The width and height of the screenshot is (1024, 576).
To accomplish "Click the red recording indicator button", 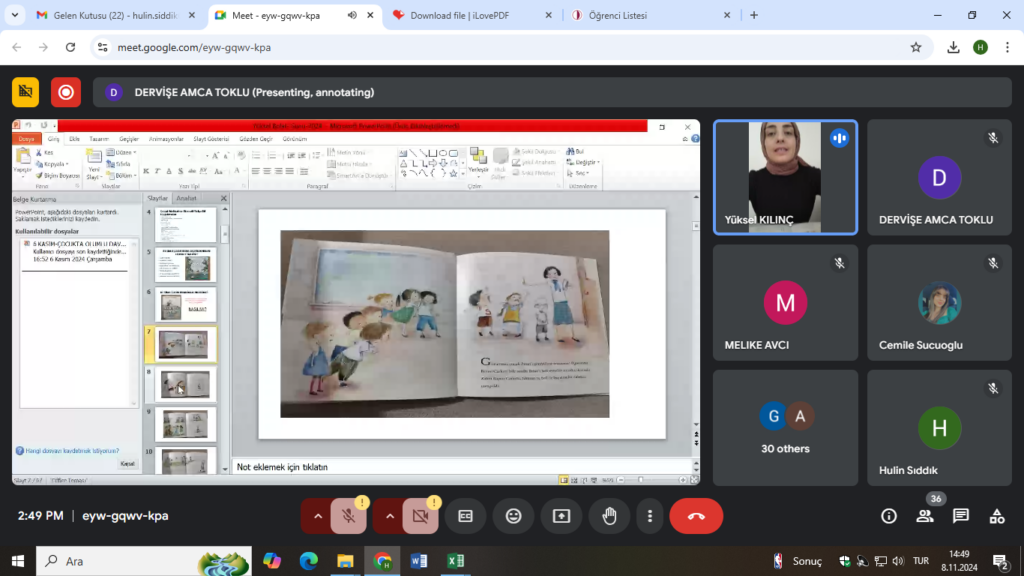I will 66,92.
